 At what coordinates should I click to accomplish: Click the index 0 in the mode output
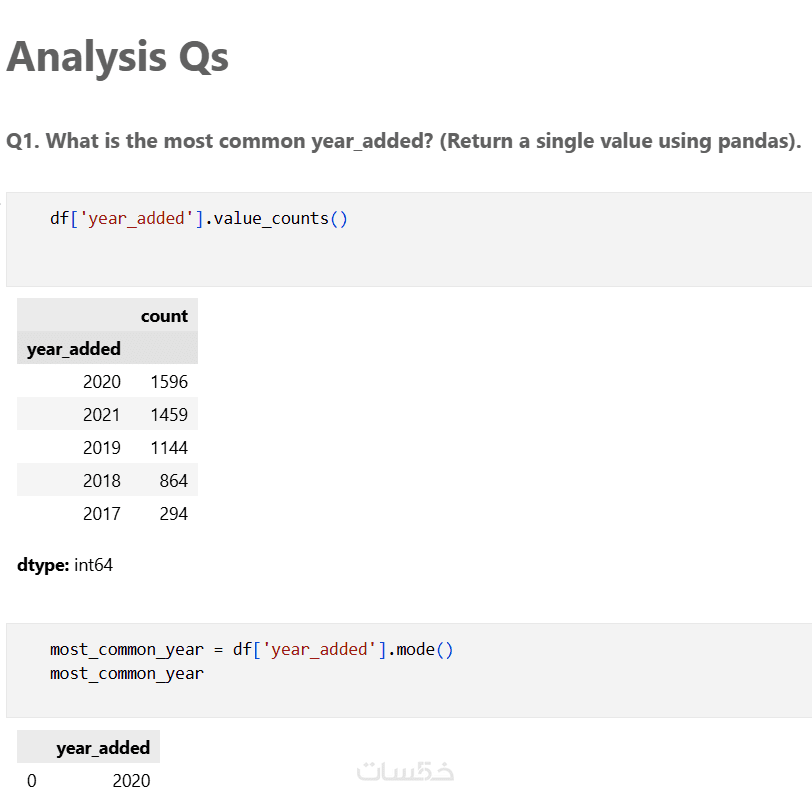pos(32,781)
